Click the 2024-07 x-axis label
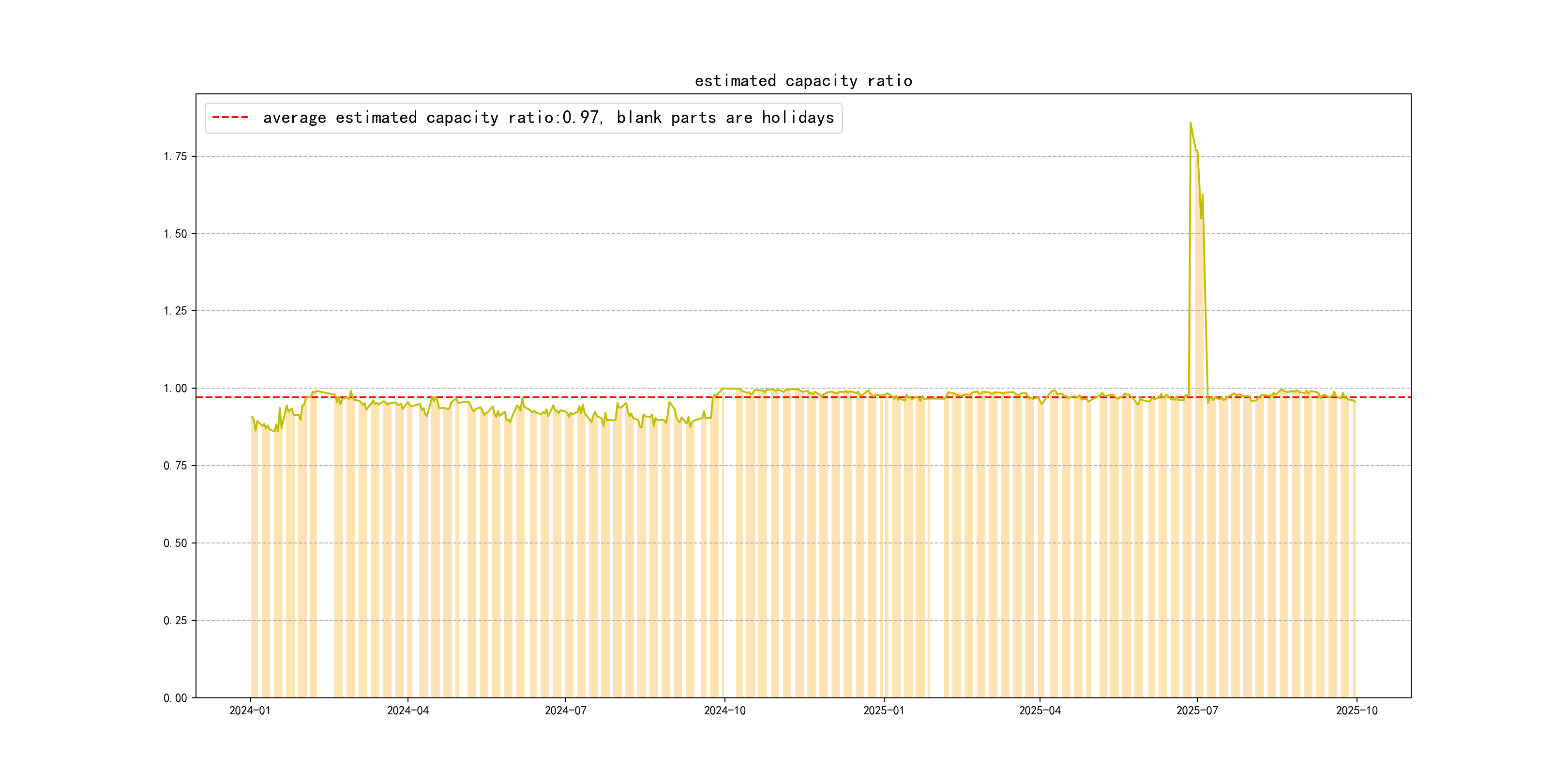This screenshot has height=784, width=1568. coord(565,710)
